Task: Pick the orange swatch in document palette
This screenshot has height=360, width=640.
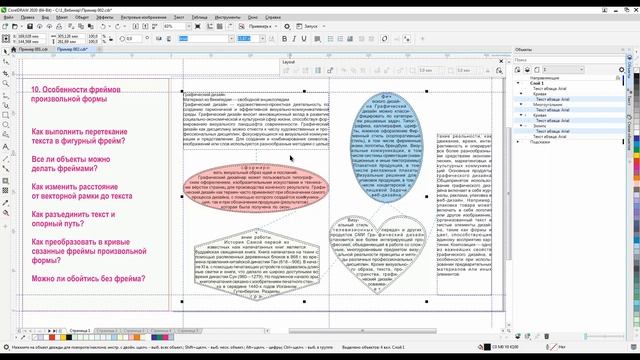Action: (x=137, y=337)
